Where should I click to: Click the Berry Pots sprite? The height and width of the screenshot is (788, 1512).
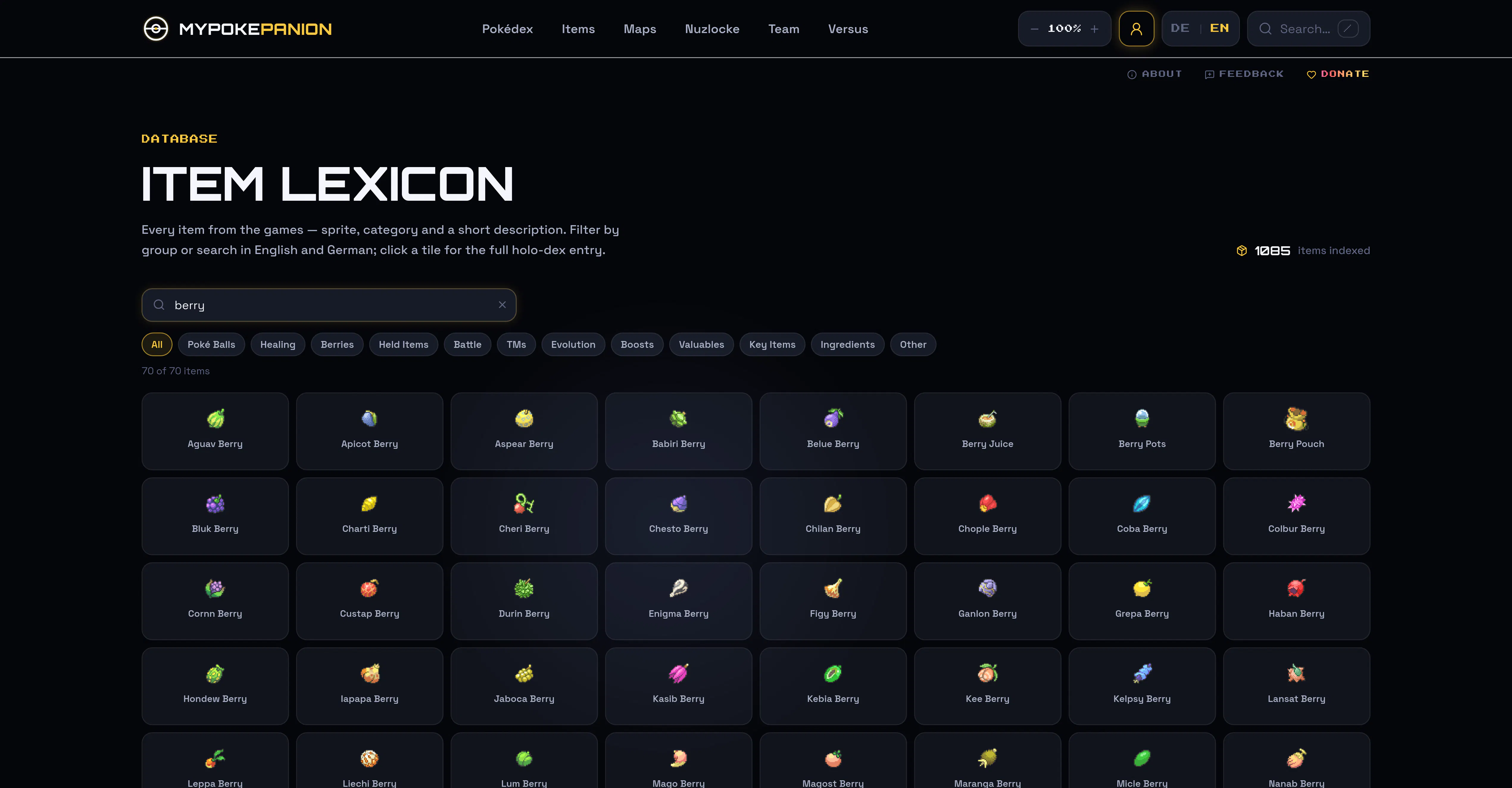point(1142,419)
